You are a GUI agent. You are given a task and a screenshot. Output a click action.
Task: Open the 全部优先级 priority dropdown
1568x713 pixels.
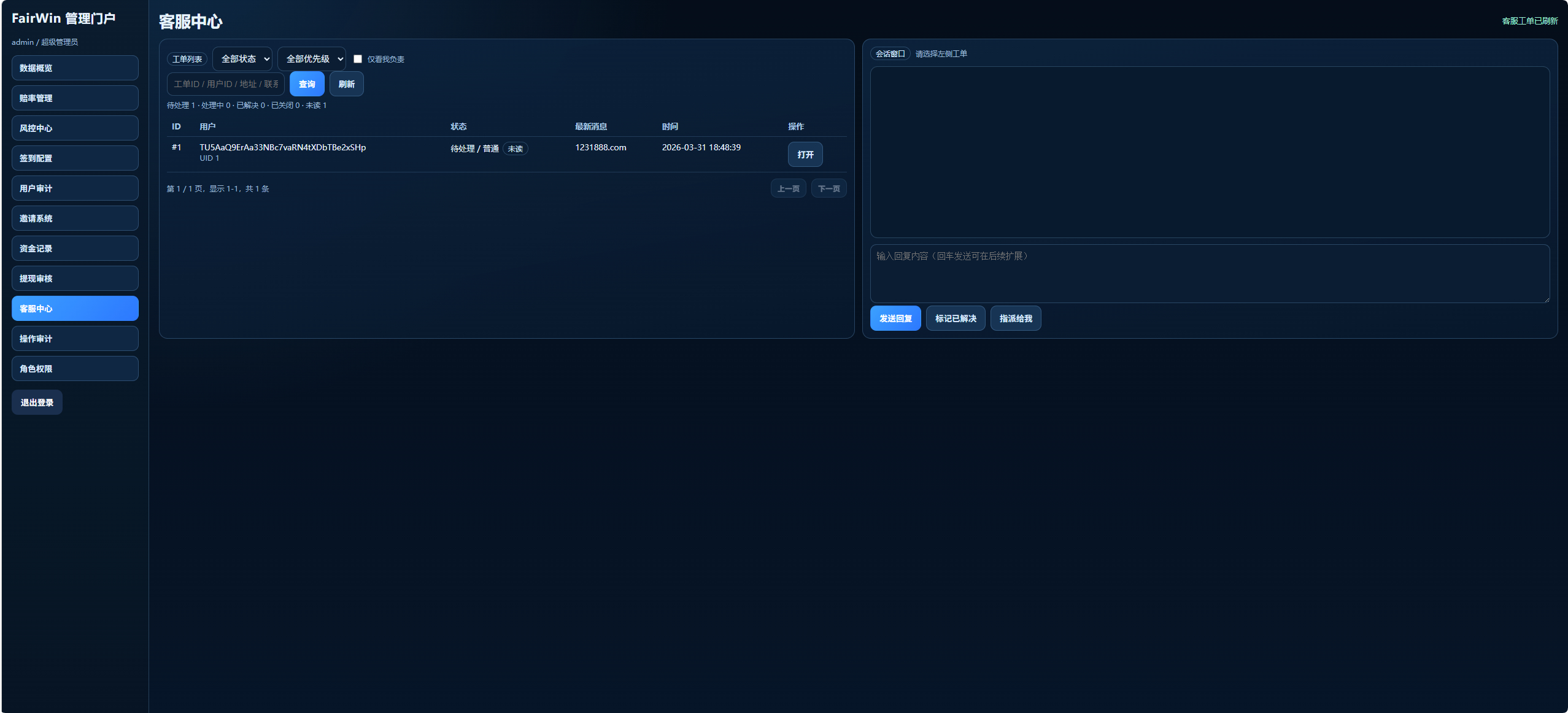(312, 59)
